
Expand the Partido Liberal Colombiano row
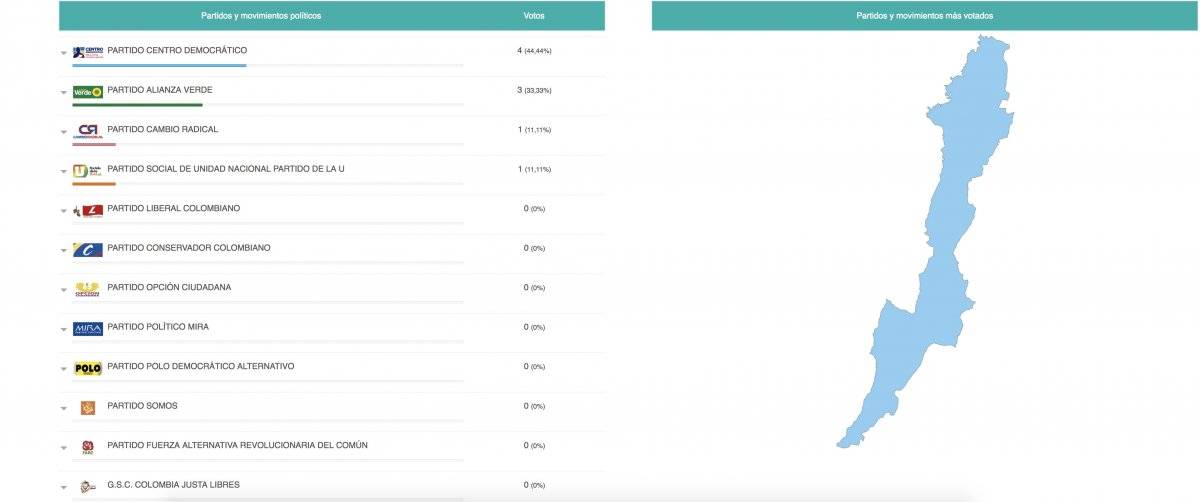pyautogui.click(x=64, y=211)
